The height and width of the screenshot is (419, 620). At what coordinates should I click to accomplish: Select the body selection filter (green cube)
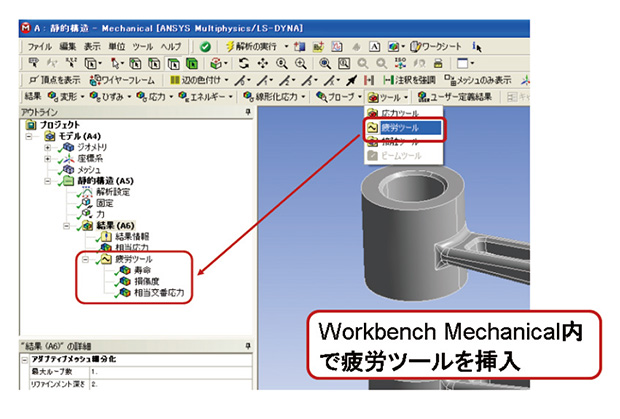pos(192,63)
